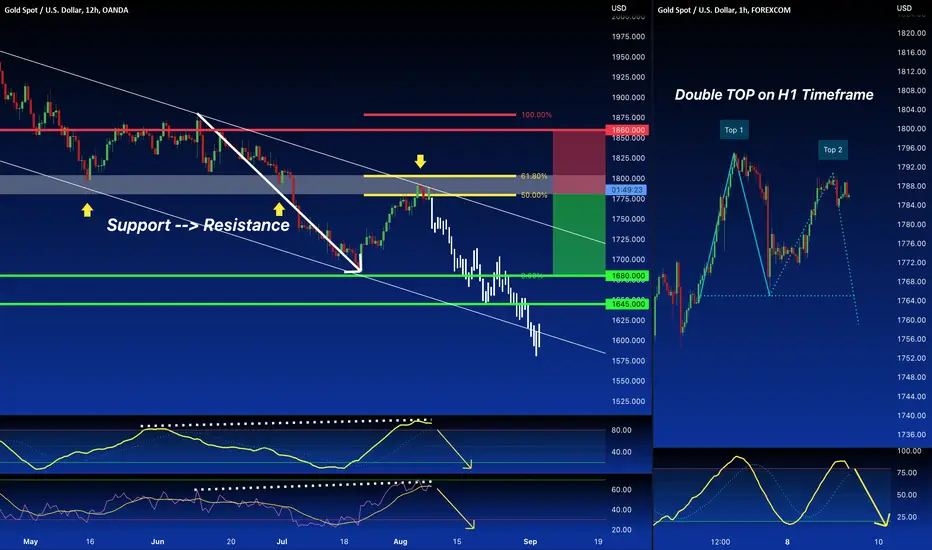This screenshot has height=550, width=932.
Task: Click 1925.000 on the 12h price axis
Action: (628, 77)
